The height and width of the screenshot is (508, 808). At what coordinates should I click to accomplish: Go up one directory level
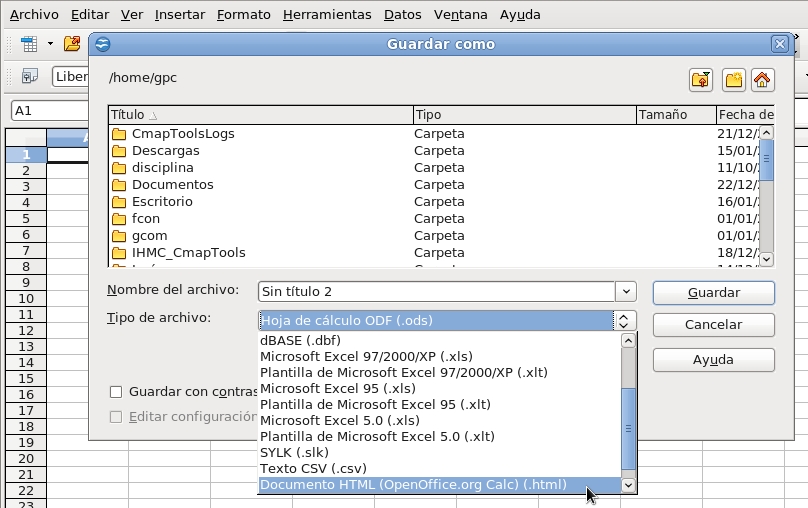click(x=700, y=80)
